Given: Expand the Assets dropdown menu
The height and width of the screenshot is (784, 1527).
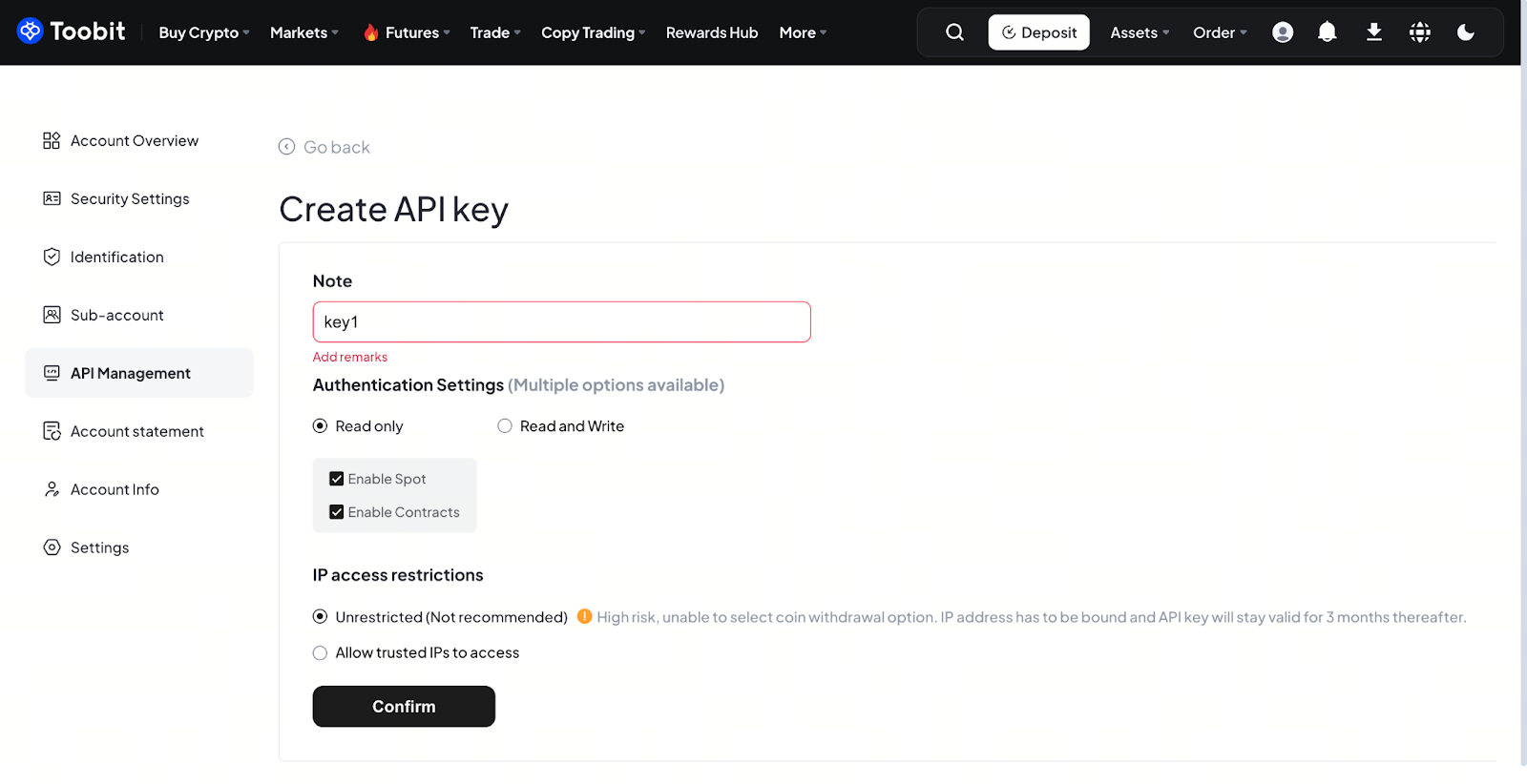Looking at the screenshot, I should click(1139, 32).
